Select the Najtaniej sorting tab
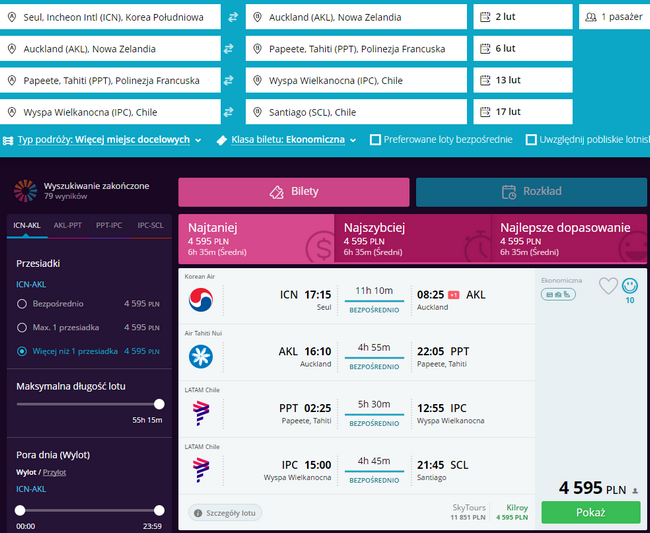 (x=256, y=239)
